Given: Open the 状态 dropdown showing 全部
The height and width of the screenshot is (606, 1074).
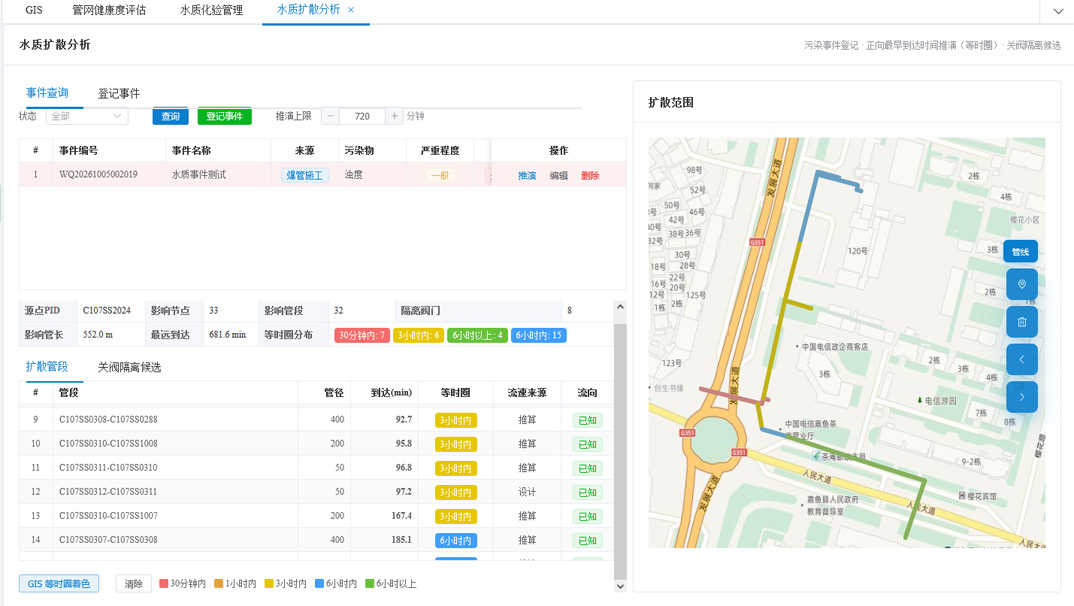Looking at the screenshot, I should [x=87, y=116].
